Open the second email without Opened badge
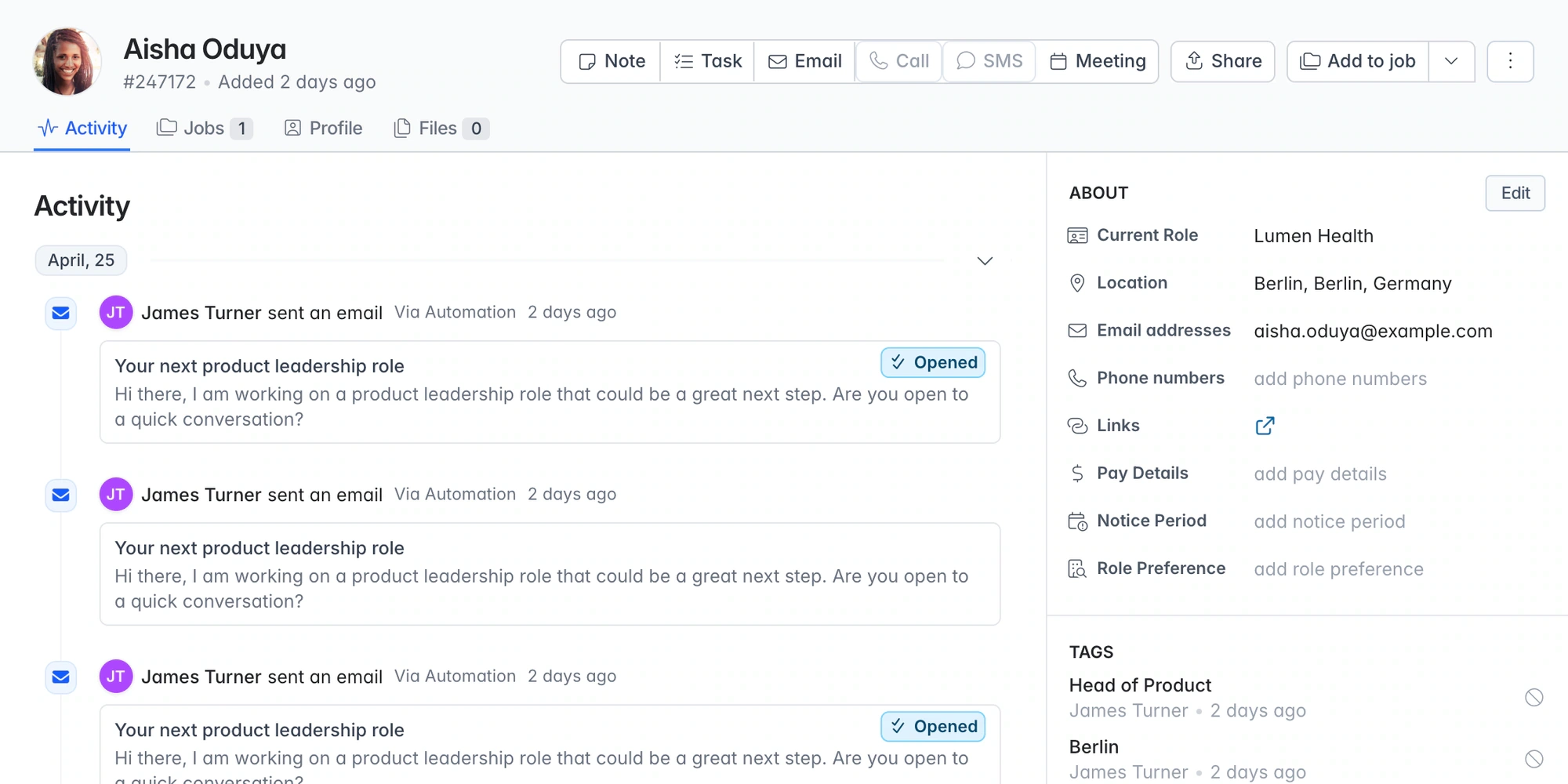Viewport: 1568px width, 784px height. pos(550,574)
